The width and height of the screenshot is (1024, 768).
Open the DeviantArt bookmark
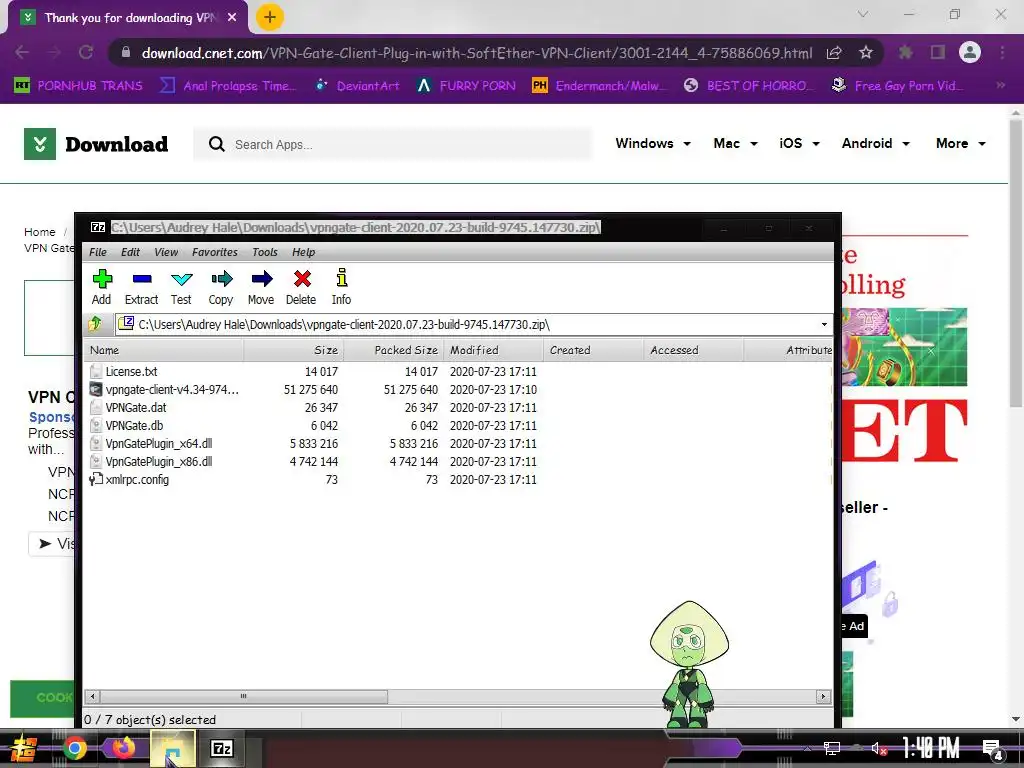(357, 86)
